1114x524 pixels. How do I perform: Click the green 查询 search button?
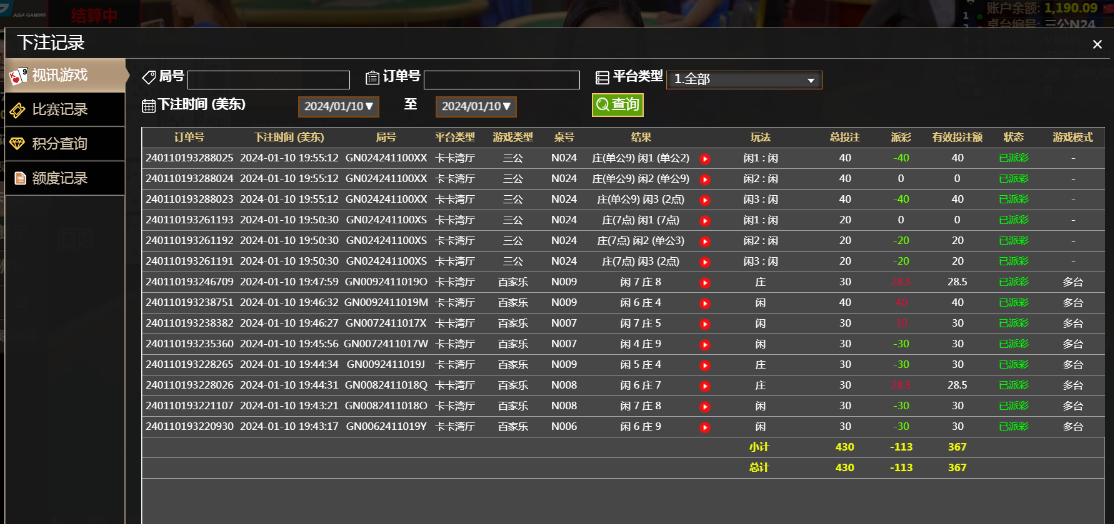point(618,105)
